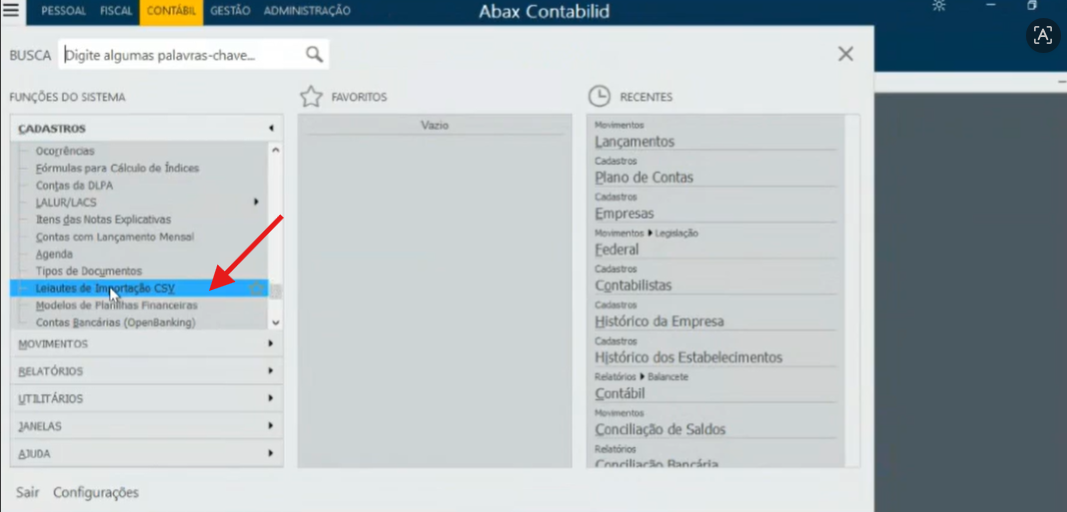Screen dimensions: 1067x512
Task: Open Contas com Lançamento Mensal
Action: coord(114,237)
